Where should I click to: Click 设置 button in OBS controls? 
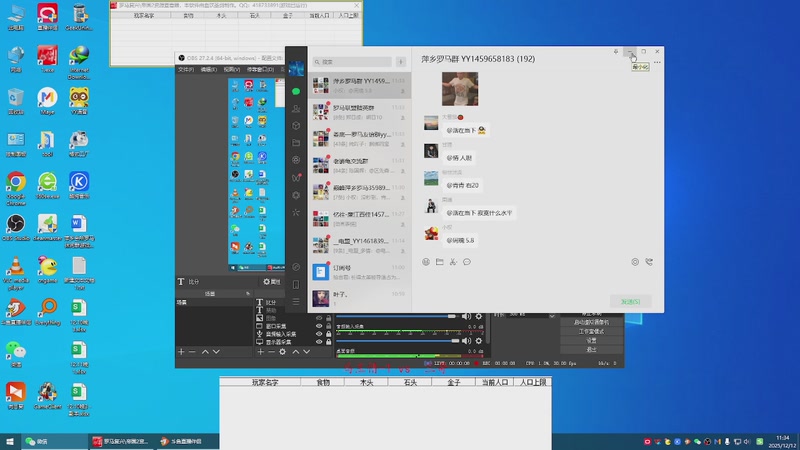point(591,340)
